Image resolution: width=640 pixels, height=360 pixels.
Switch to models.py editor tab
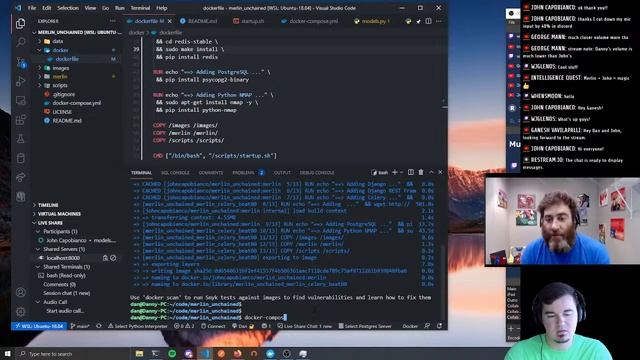coord(372,21)
